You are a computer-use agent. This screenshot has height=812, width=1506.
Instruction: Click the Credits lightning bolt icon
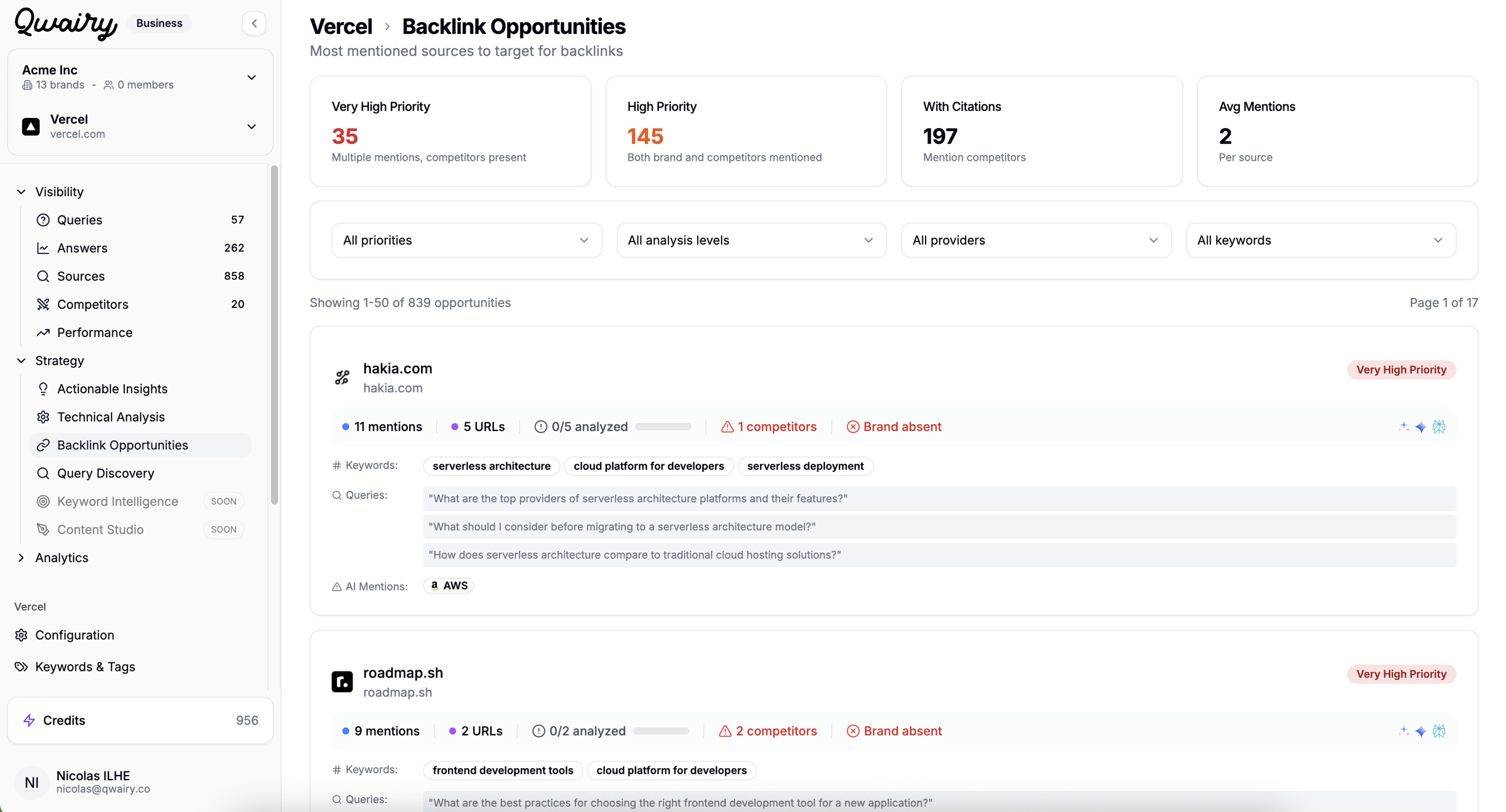(29, 720)
